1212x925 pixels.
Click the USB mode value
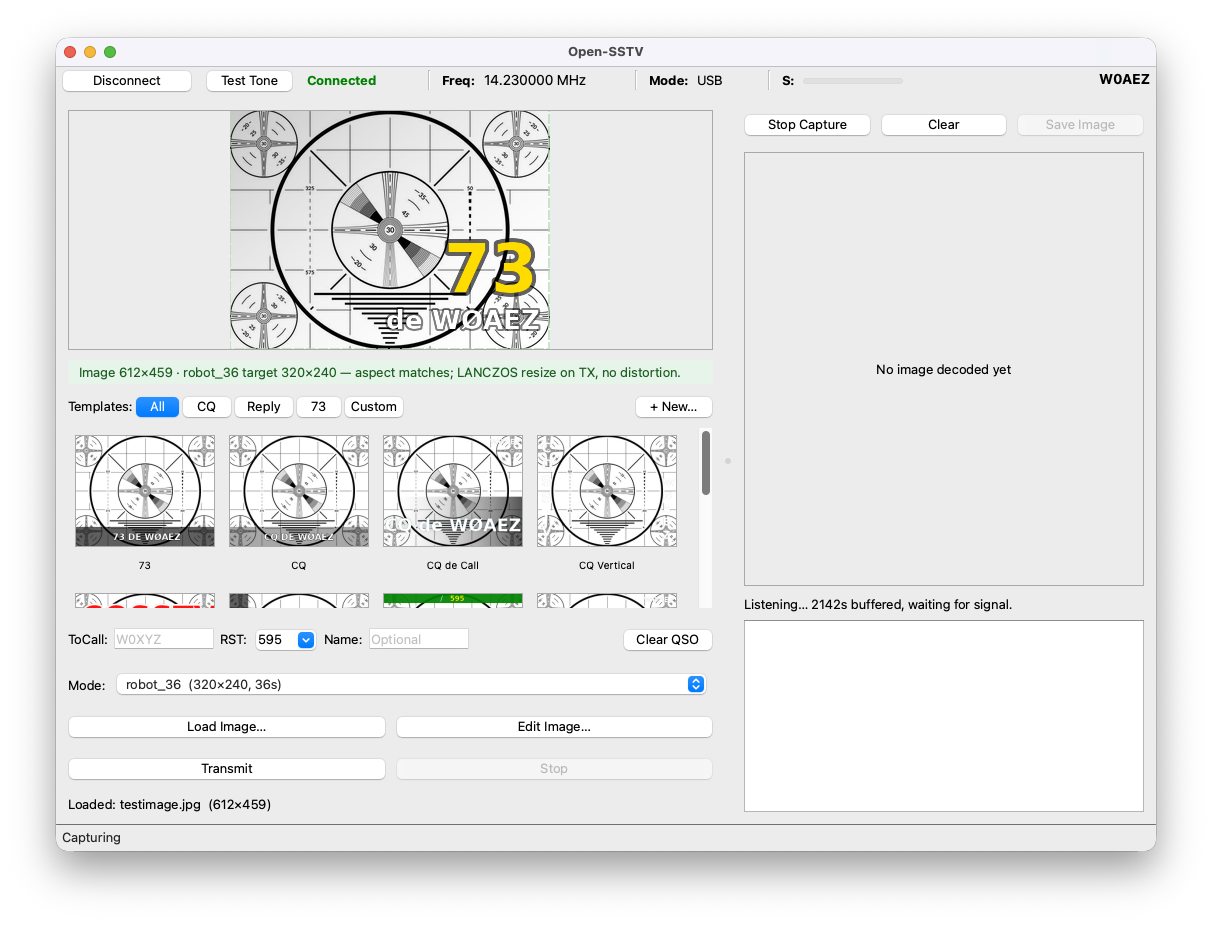pyautogui.click(x=710, y=81)
